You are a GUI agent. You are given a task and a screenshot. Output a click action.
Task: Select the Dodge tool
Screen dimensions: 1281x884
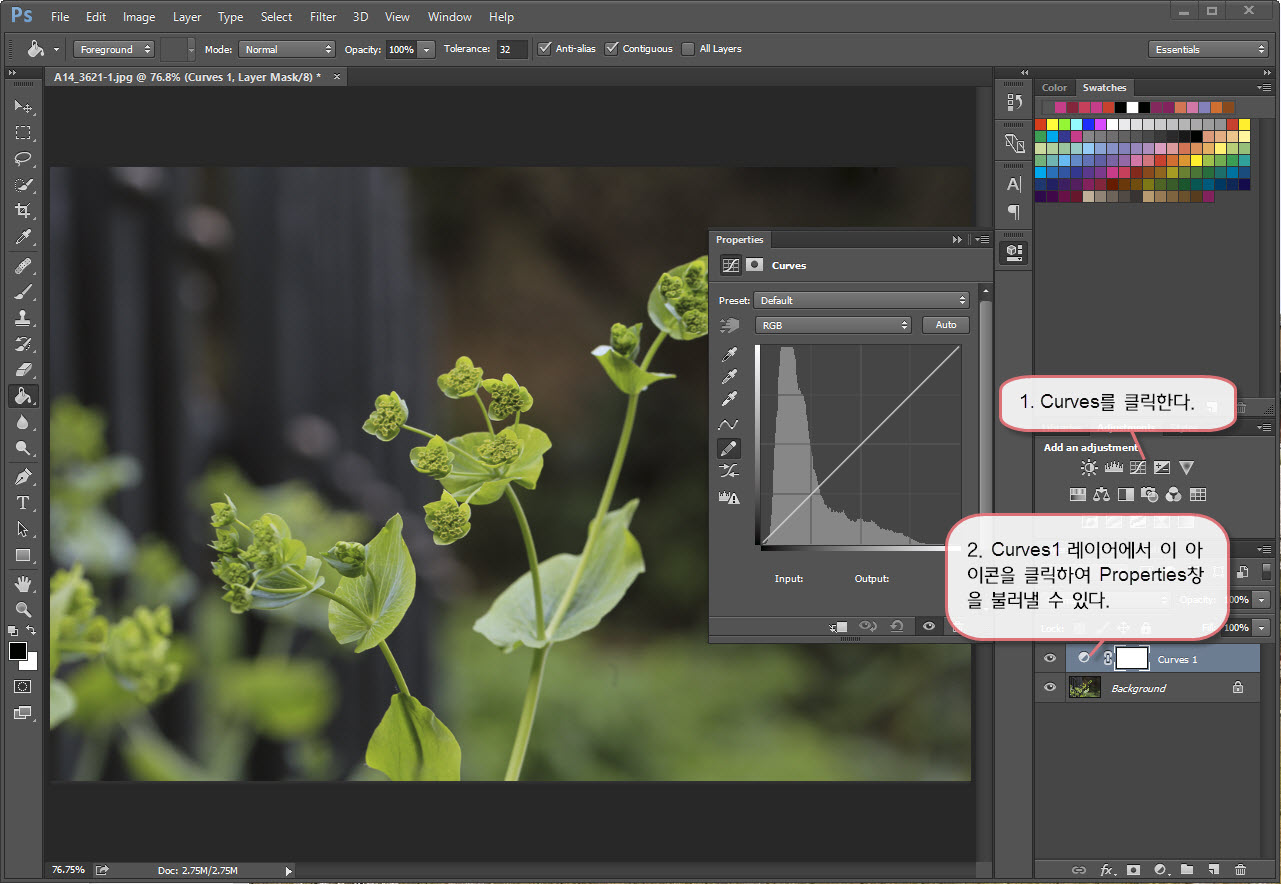pyautogui.click(x=23, y=449)
